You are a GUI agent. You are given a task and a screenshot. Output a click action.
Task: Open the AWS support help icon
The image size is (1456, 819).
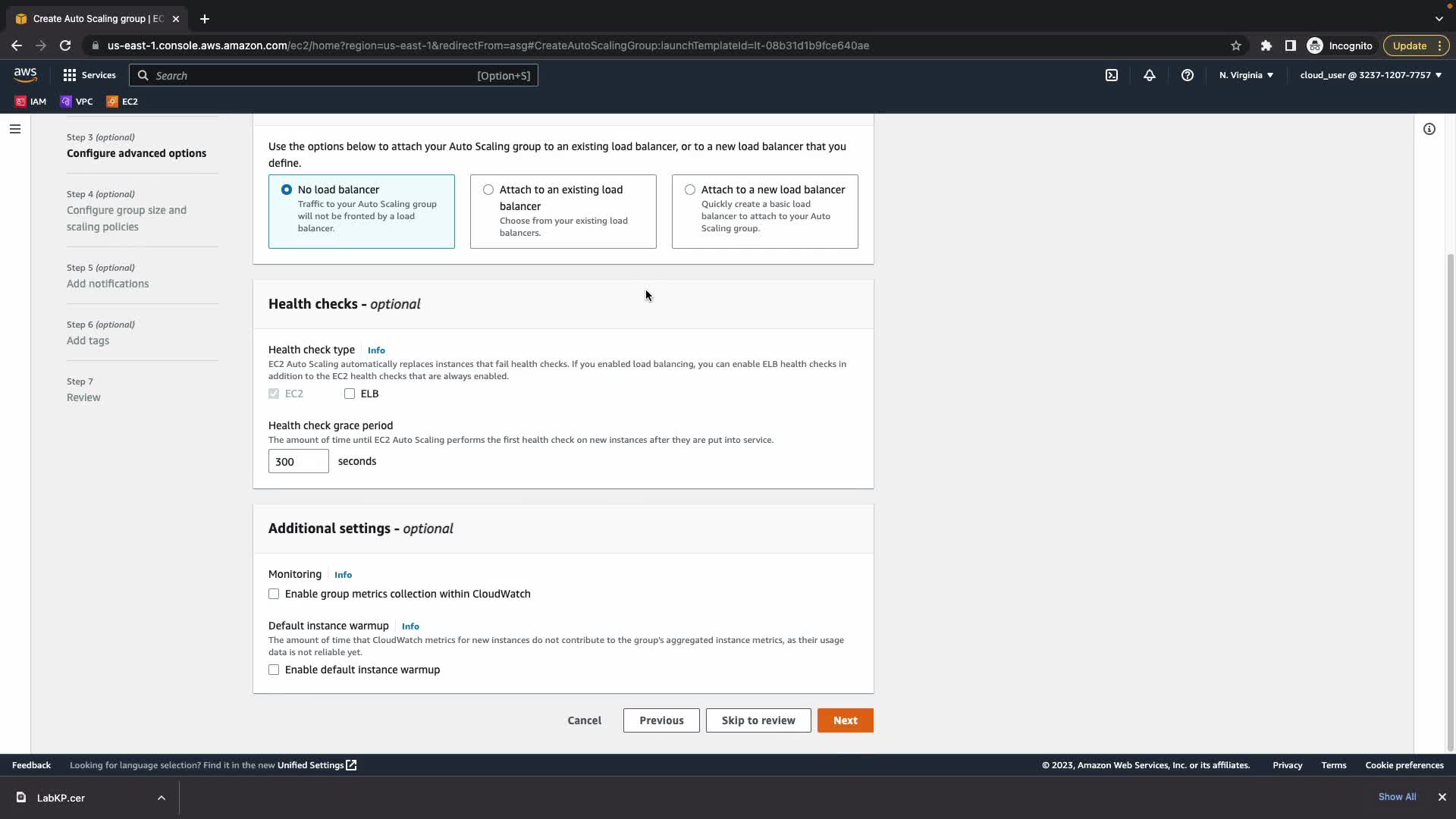click(x=1188, y=75)
